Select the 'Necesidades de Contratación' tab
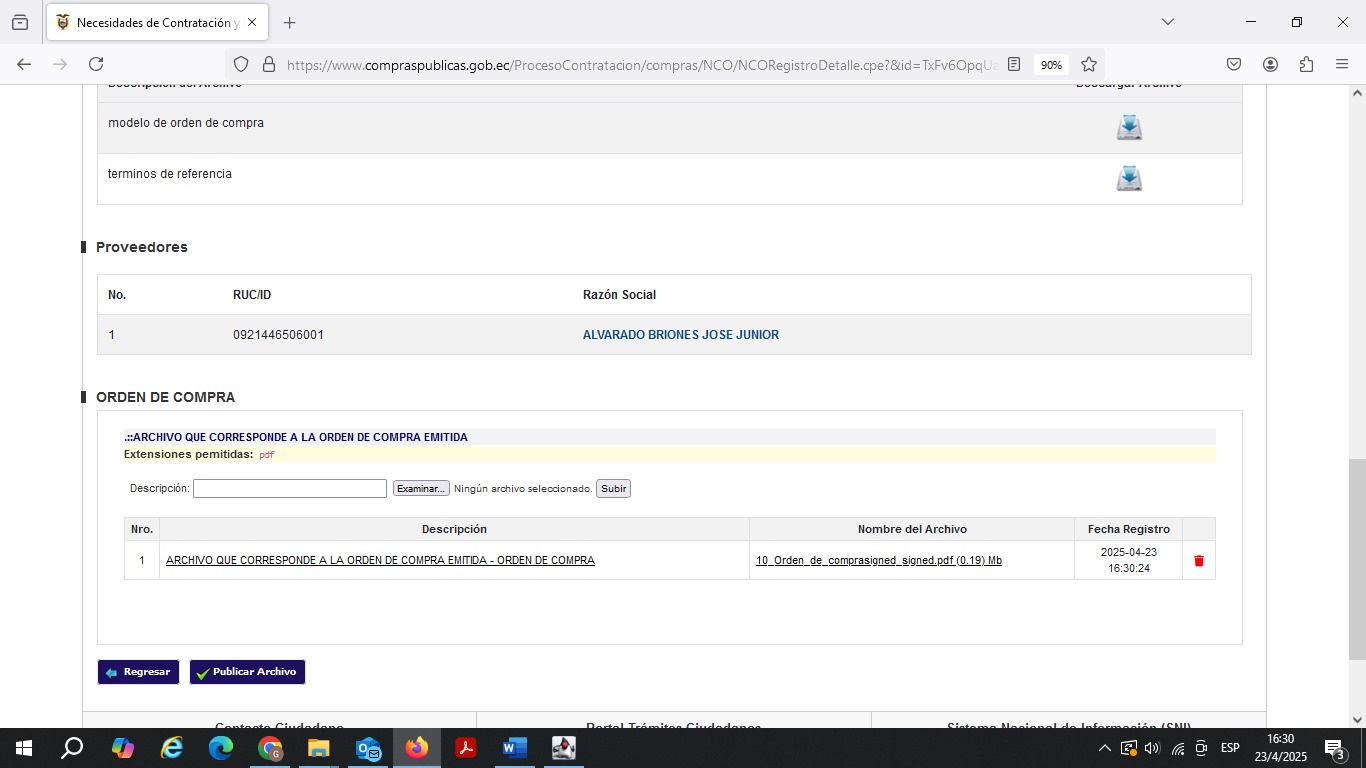1366x768 pixels. click(150, 22)
